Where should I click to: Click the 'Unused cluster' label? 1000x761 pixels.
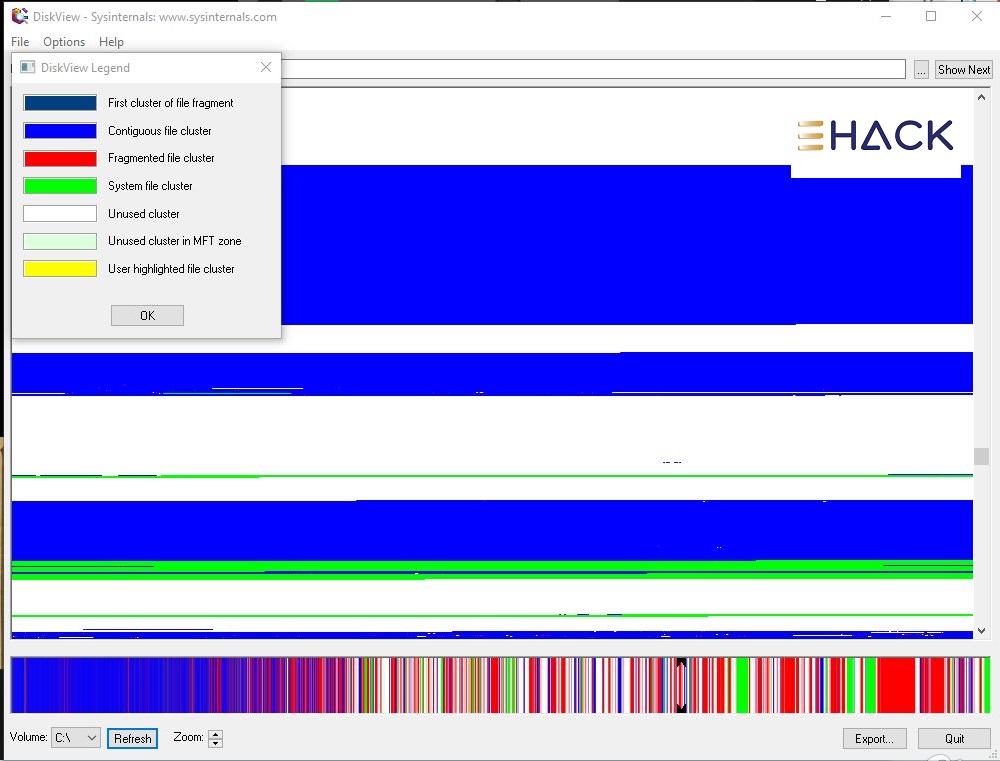tap(143, 214)
